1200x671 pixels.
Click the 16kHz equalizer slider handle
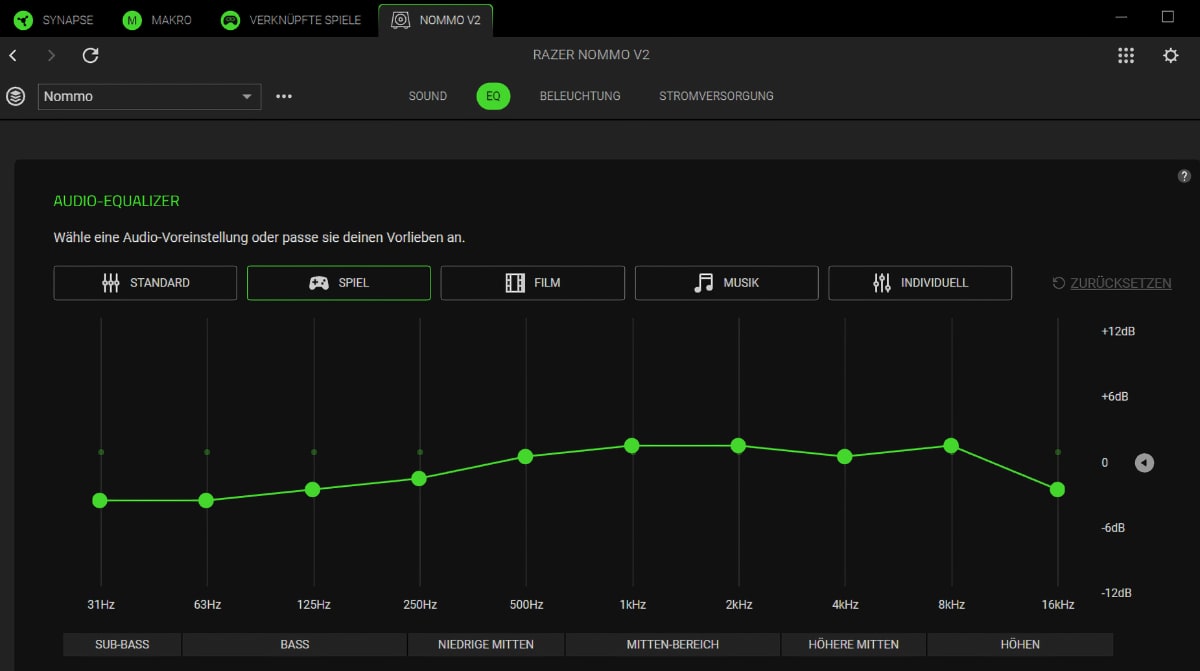(1057, 489)
